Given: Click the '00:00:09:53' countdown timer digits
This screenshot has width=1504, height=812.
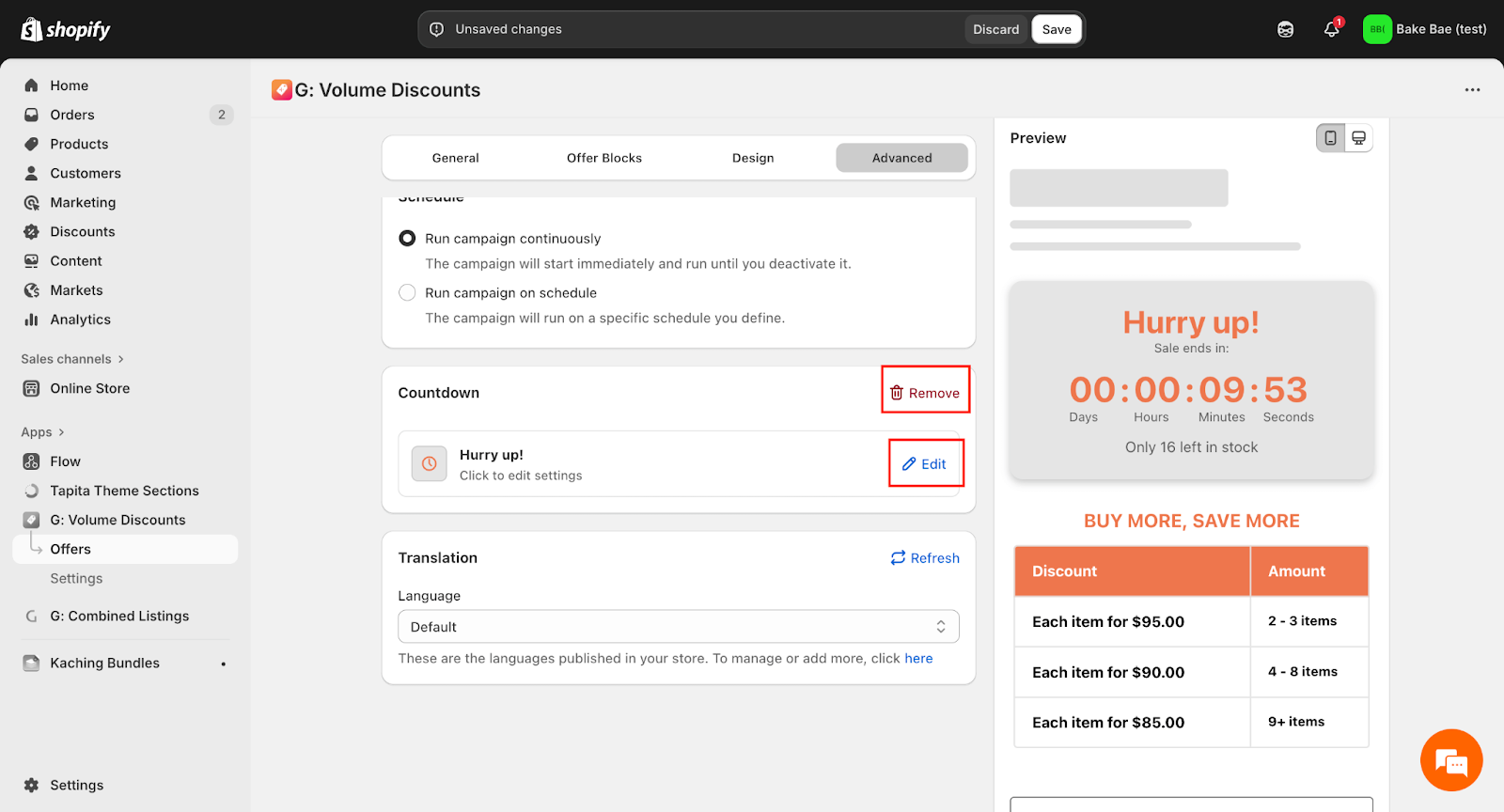Looking at the screenshot, I should (1189, 390).
